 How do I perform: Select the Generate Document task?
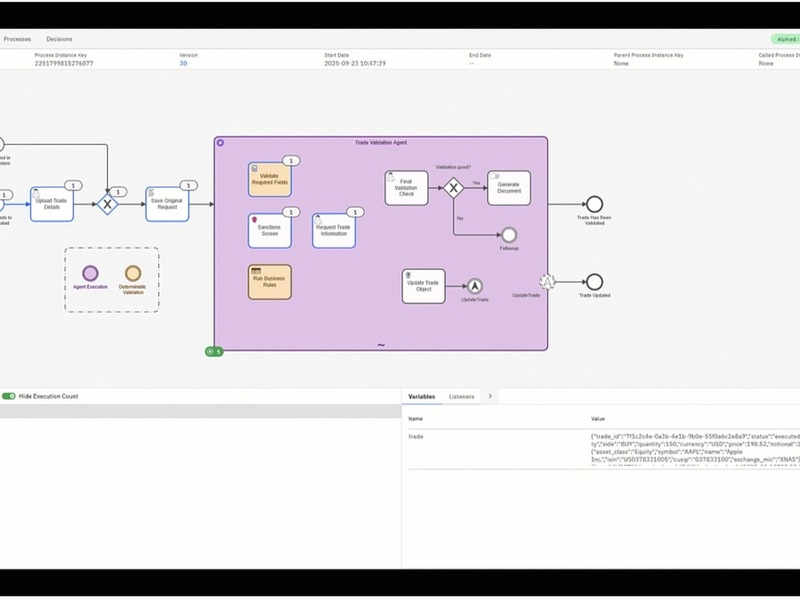click(x=508, y=188)
